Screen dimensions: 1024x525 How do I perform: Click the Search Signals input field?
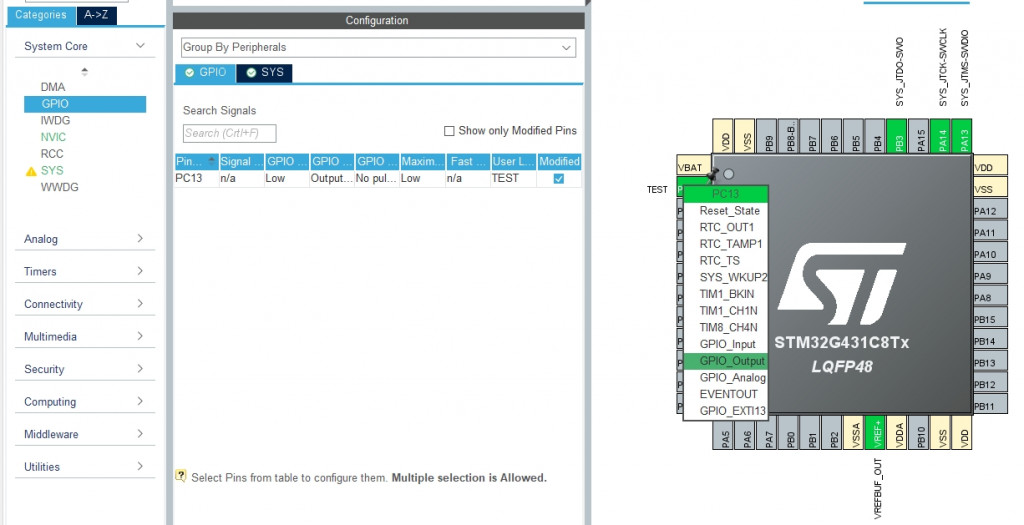[x=229, y=133]
